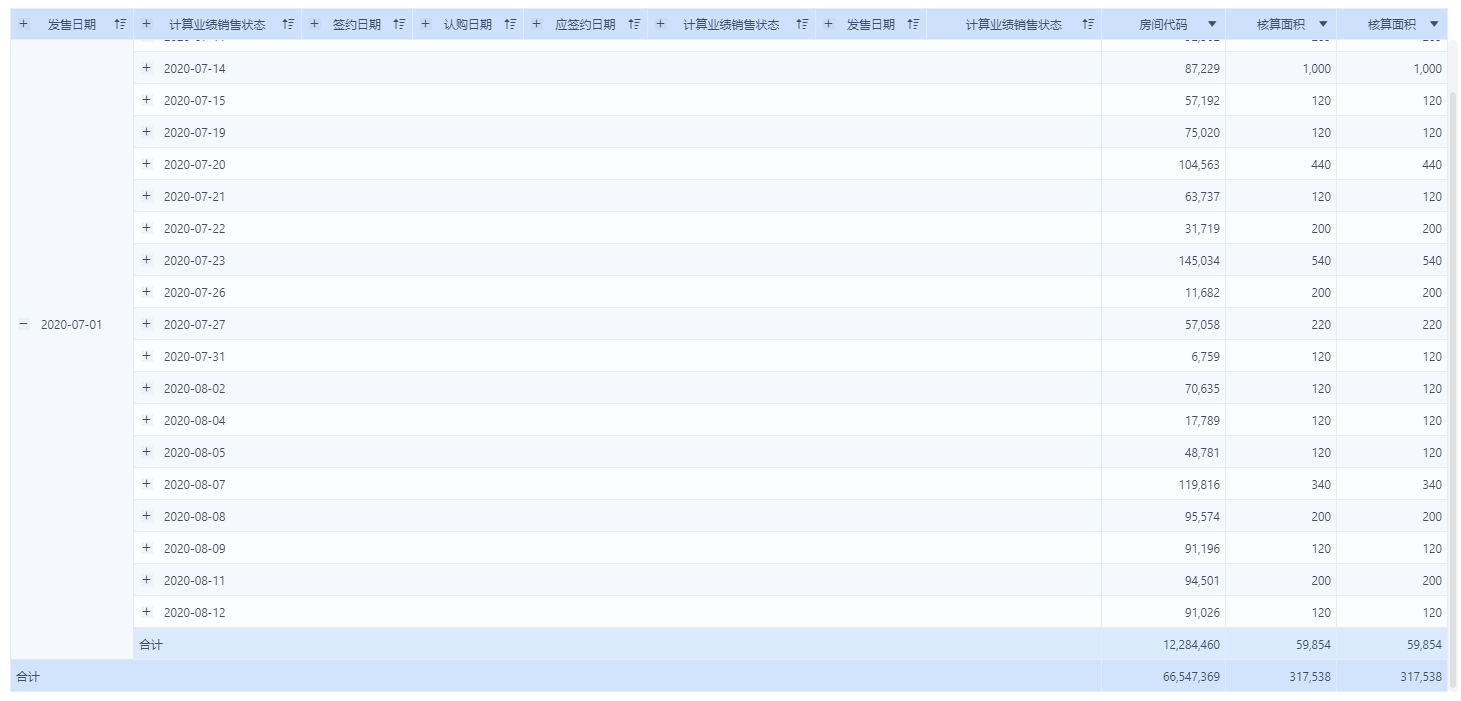Image resolution: width=1461 pixels, height=701 pixels.
Task: Click the 房间代码 header label
Action: [1163, 24]
